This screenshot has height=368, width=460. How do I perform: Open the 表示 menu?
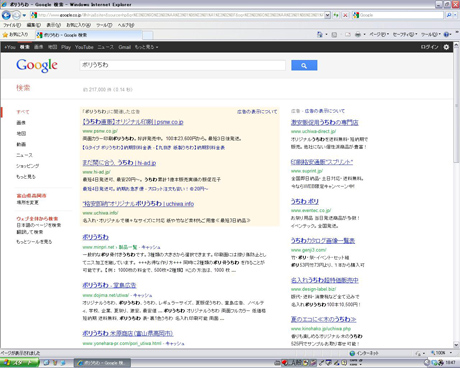pos(53,25)
